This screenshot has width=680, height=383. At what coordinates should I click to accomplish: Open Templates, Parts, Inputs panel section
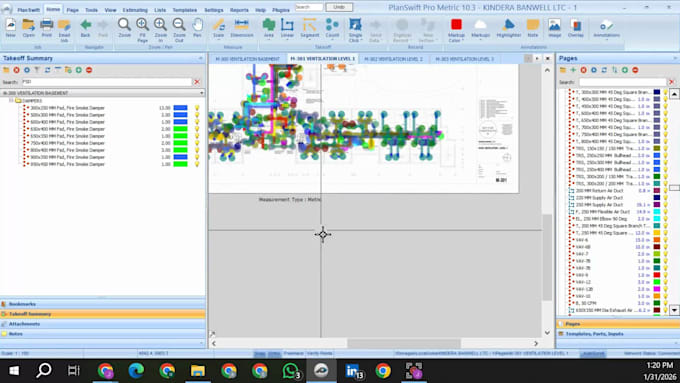pos(618,334)
